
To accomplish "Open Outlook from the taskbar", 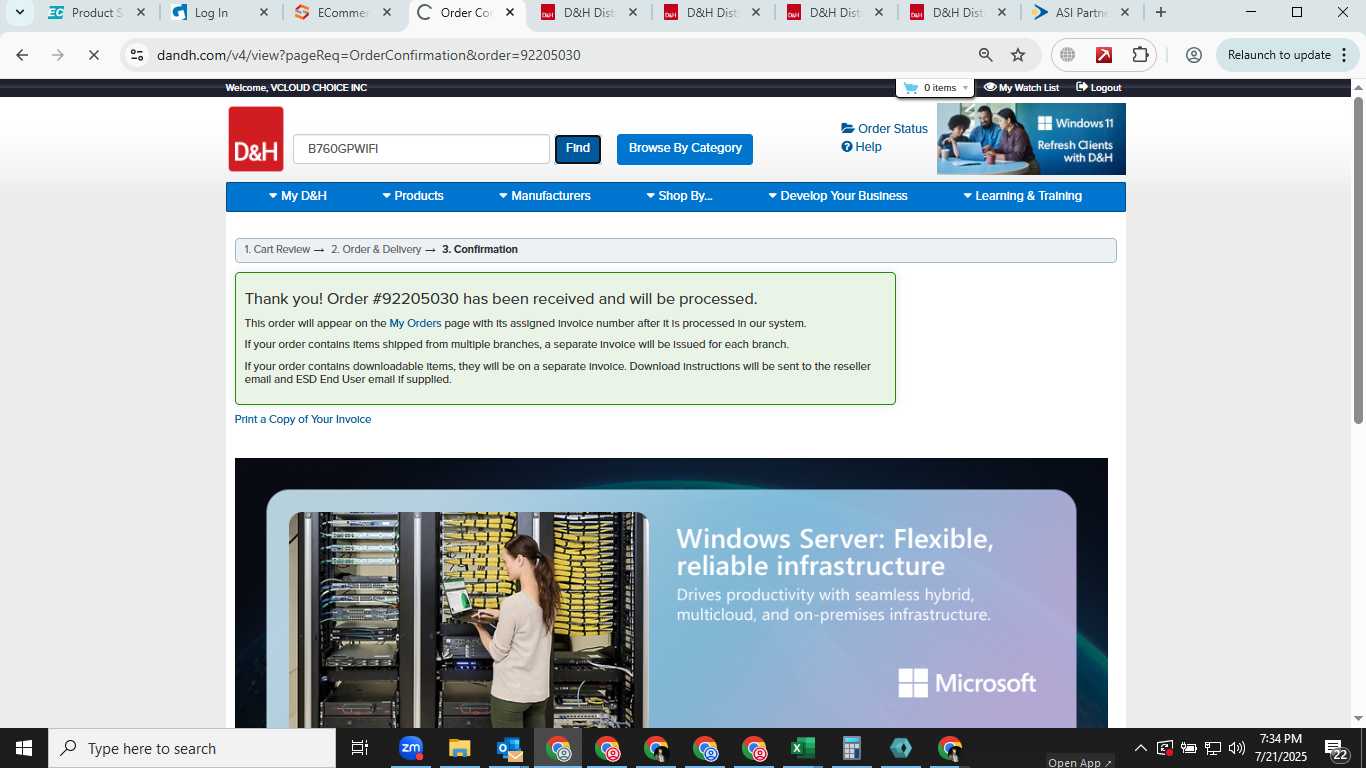I will [x=508, y=748].
